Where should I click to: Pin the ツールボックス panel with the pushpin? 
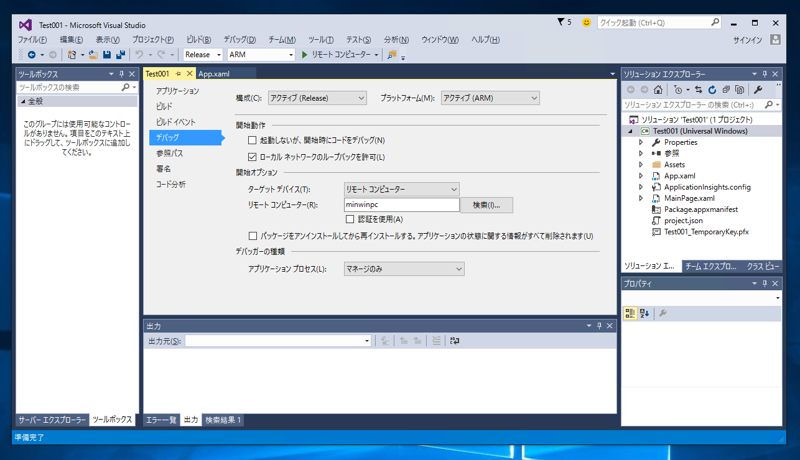click(x=121, y=74)
